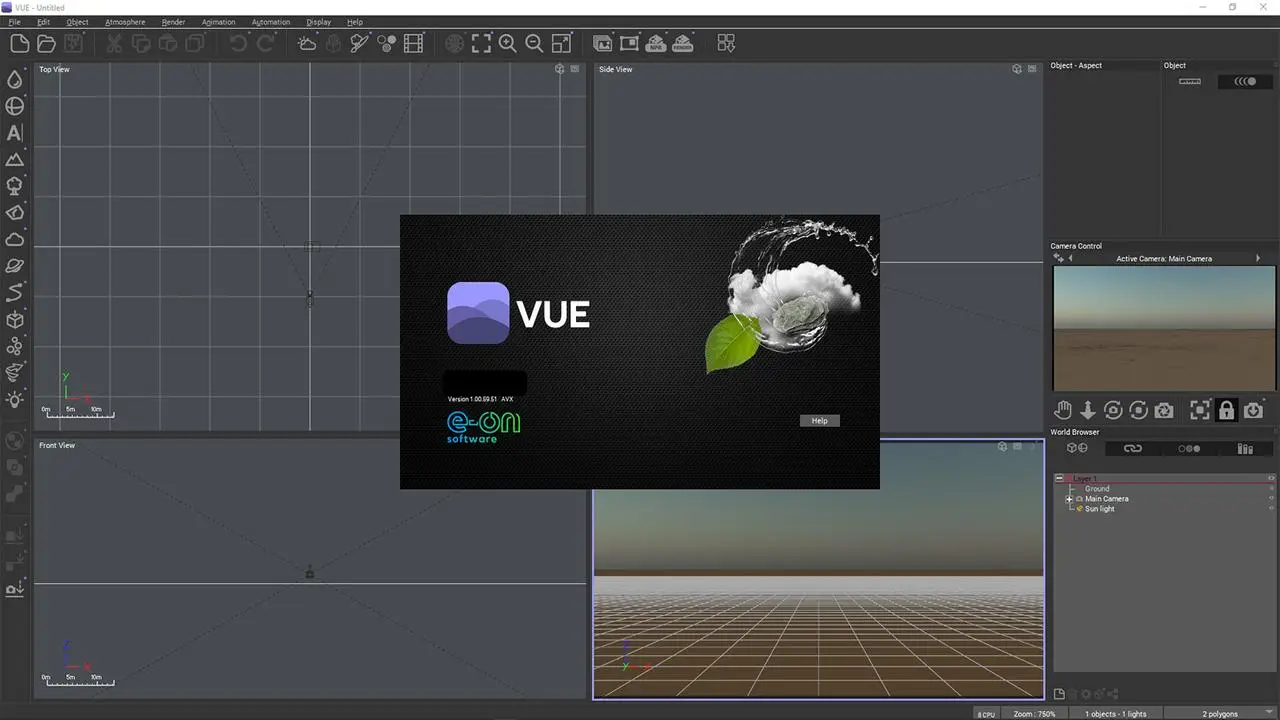
Task: Switch World Browser to links tab
Action: coord(1132,448)
